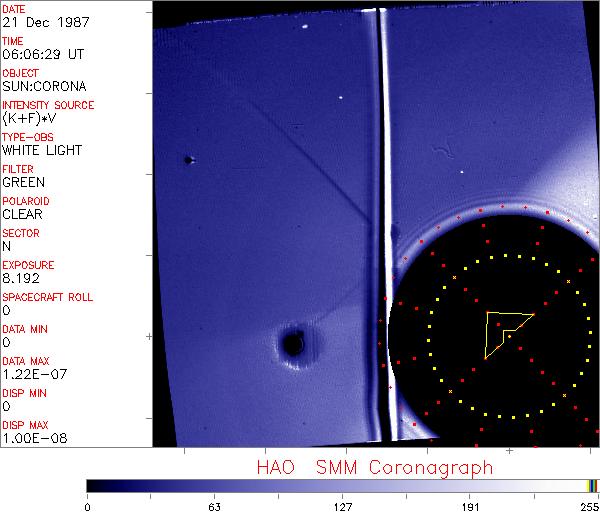Select the GREEN filter value
Viewport: 600px width, 512px height.
pos(23,182)
